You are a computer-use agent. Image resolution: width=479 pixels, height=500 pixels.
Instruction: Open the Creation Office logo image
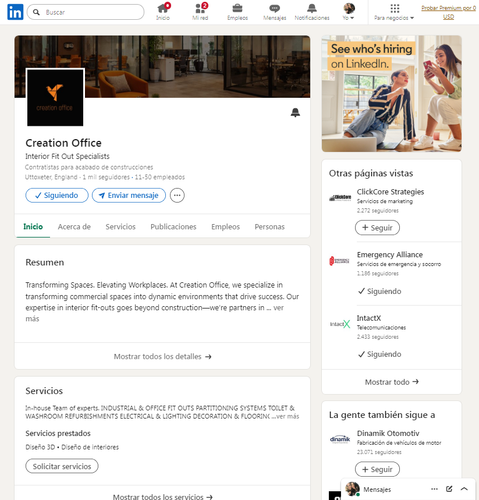(x=55, y=98)
